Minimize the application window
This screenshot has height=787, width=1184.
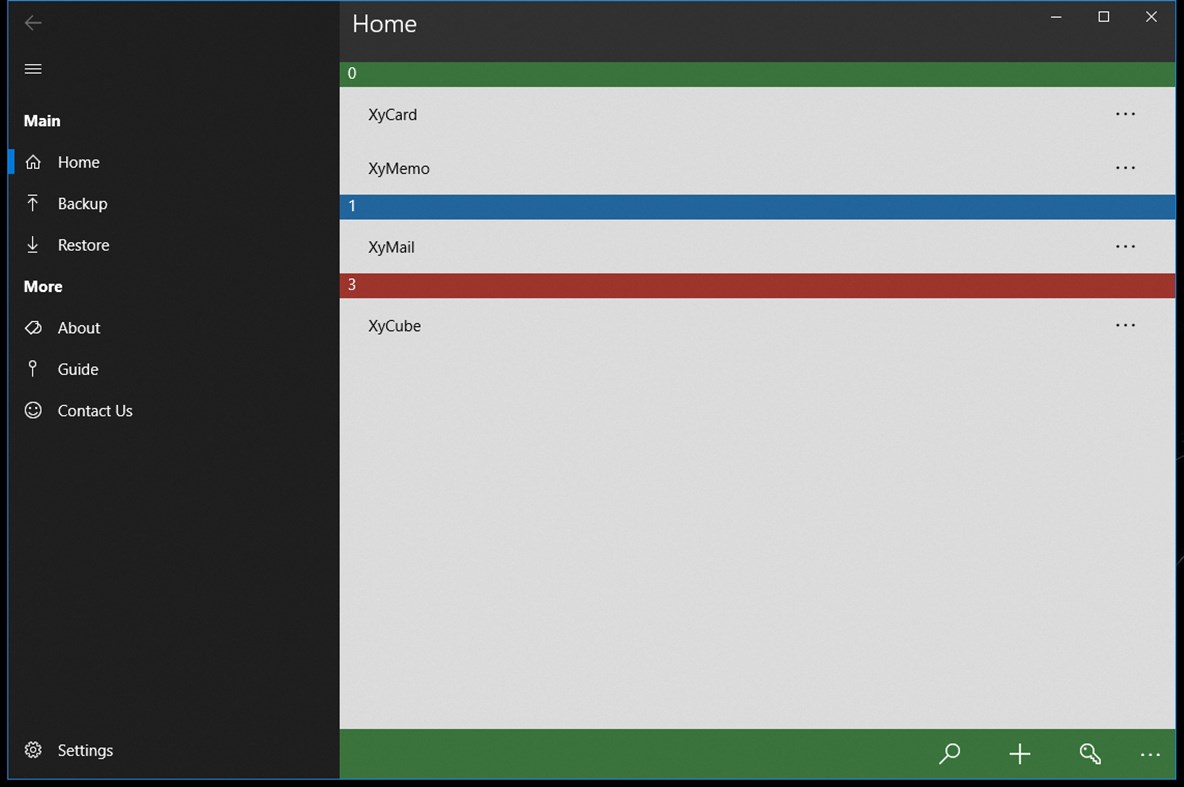[1056, 17]
